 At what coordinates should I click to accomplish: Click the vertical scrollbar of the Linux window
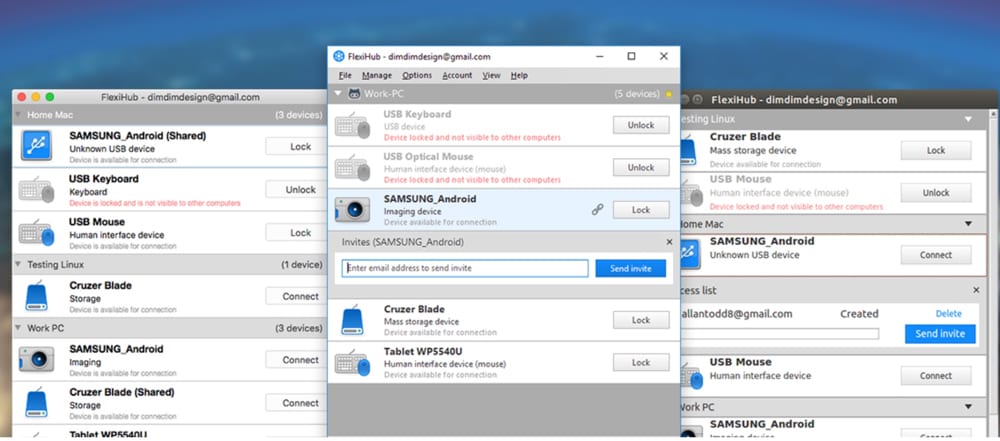(993, 273)
